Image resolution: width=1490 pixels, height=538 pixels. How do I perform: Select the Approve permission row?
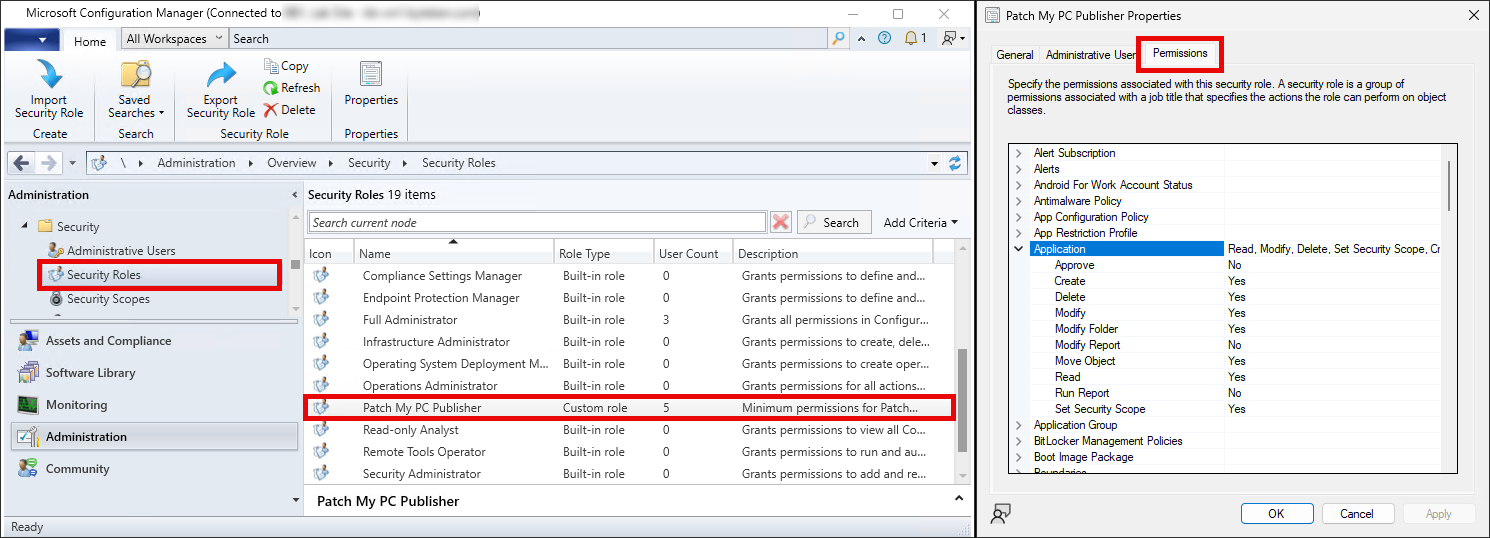[1234, 265]
